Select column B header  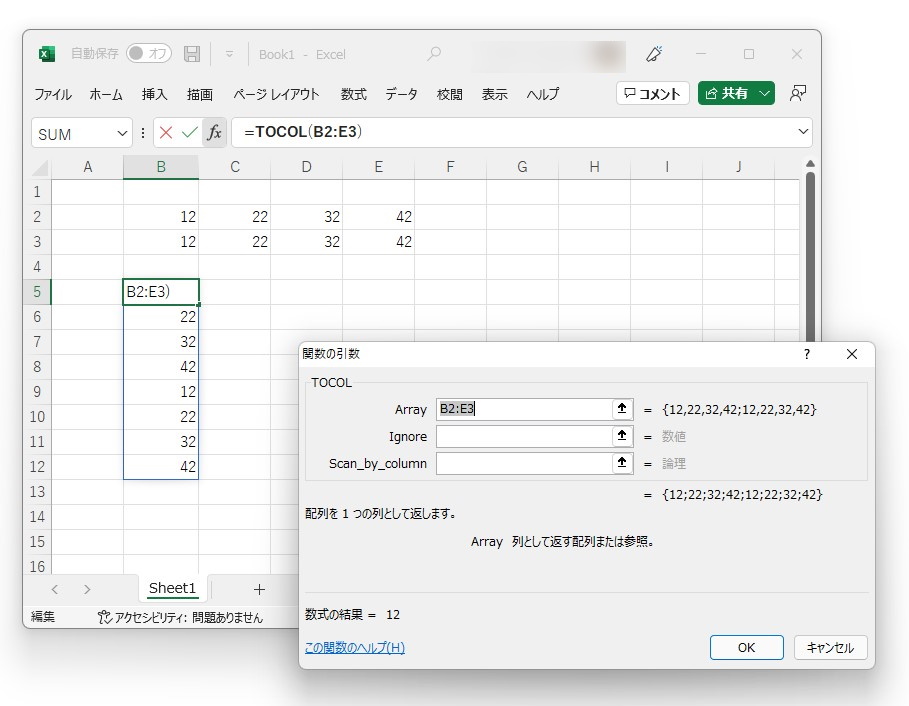(161, 167)
